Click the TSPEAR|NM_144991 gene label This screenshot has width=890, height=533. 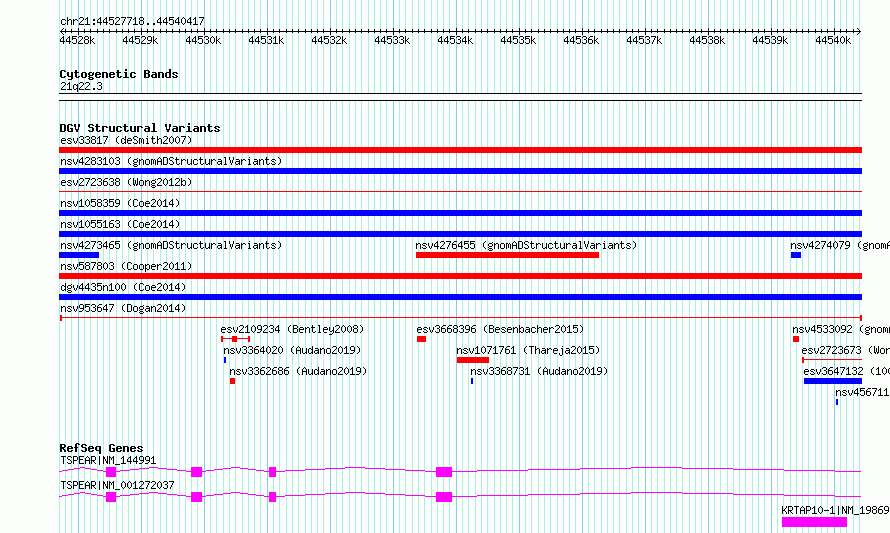pos(108,460)
